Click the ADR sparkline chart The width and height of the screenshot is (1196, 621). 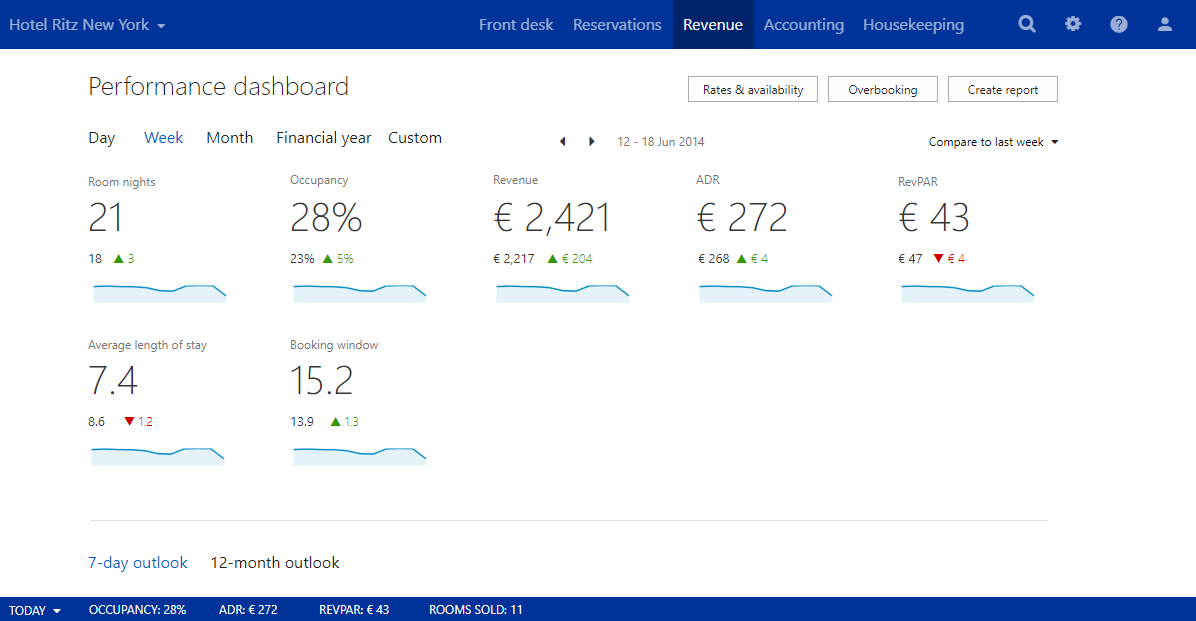tap(765, 294)
